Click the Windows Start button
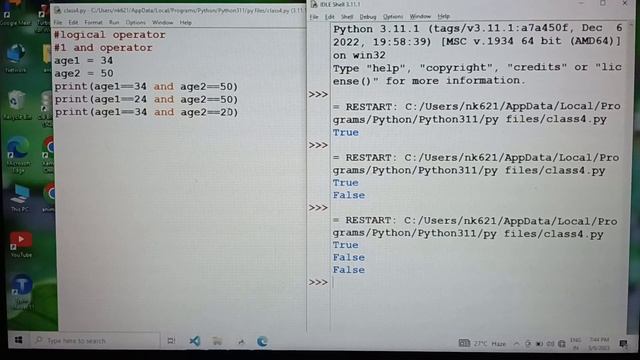 pyautogui.click(x=19, y=340)
